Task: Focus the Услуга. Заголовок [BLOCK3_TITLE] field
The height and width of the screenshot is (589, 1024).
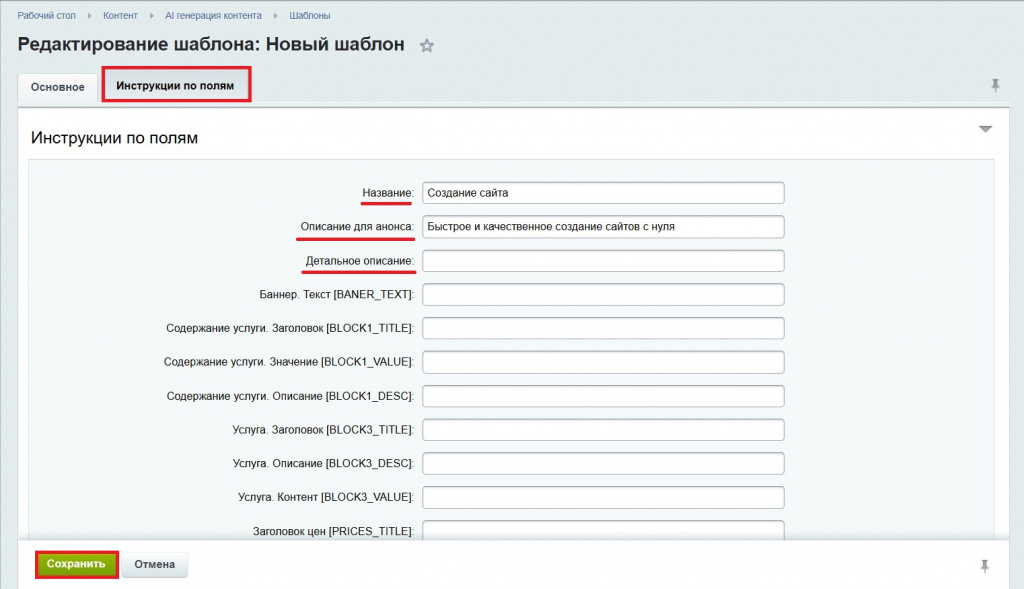Action: (603, 430)
